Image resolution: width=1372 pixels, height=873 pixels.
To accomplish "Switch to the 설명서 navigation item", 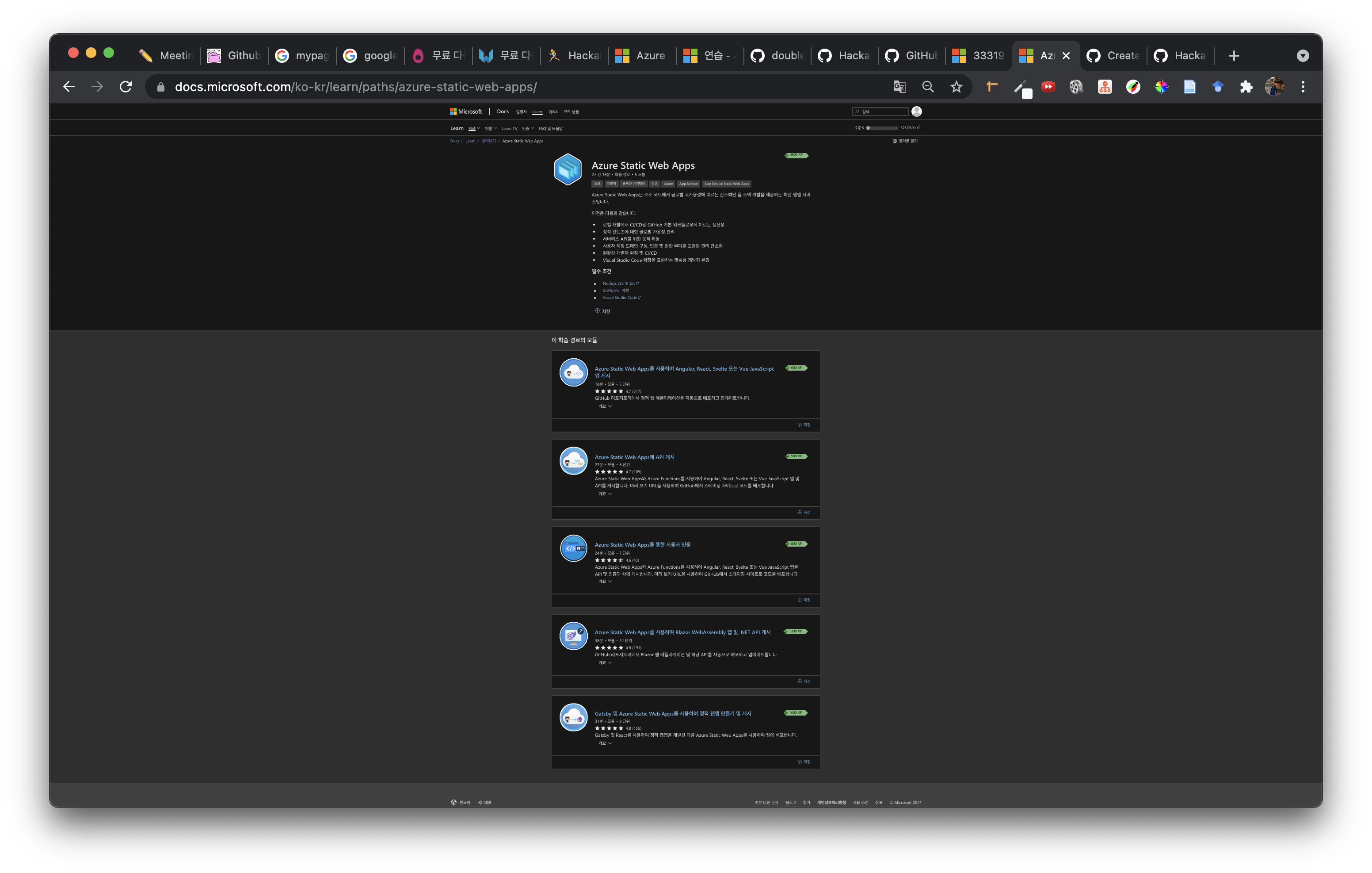I will click(x=522, y=112).
